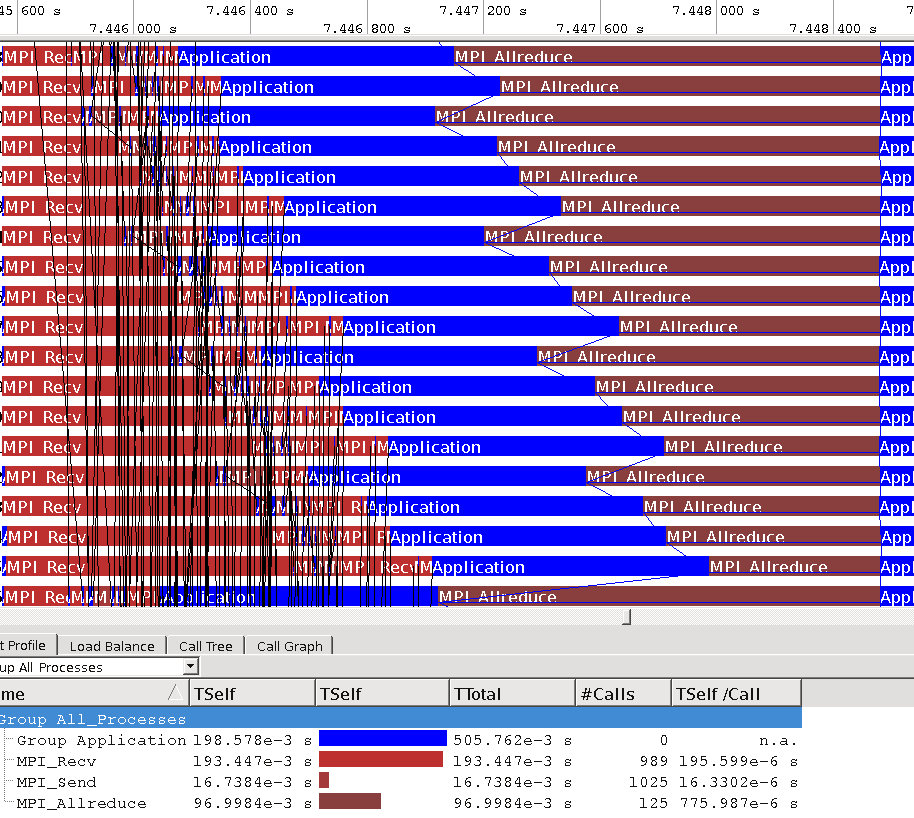Screen dimensions: 914x818
Task: Click the brown MPI_Allreduce TSelf bar
Action: pyautogui.click(x=350, y=801)
